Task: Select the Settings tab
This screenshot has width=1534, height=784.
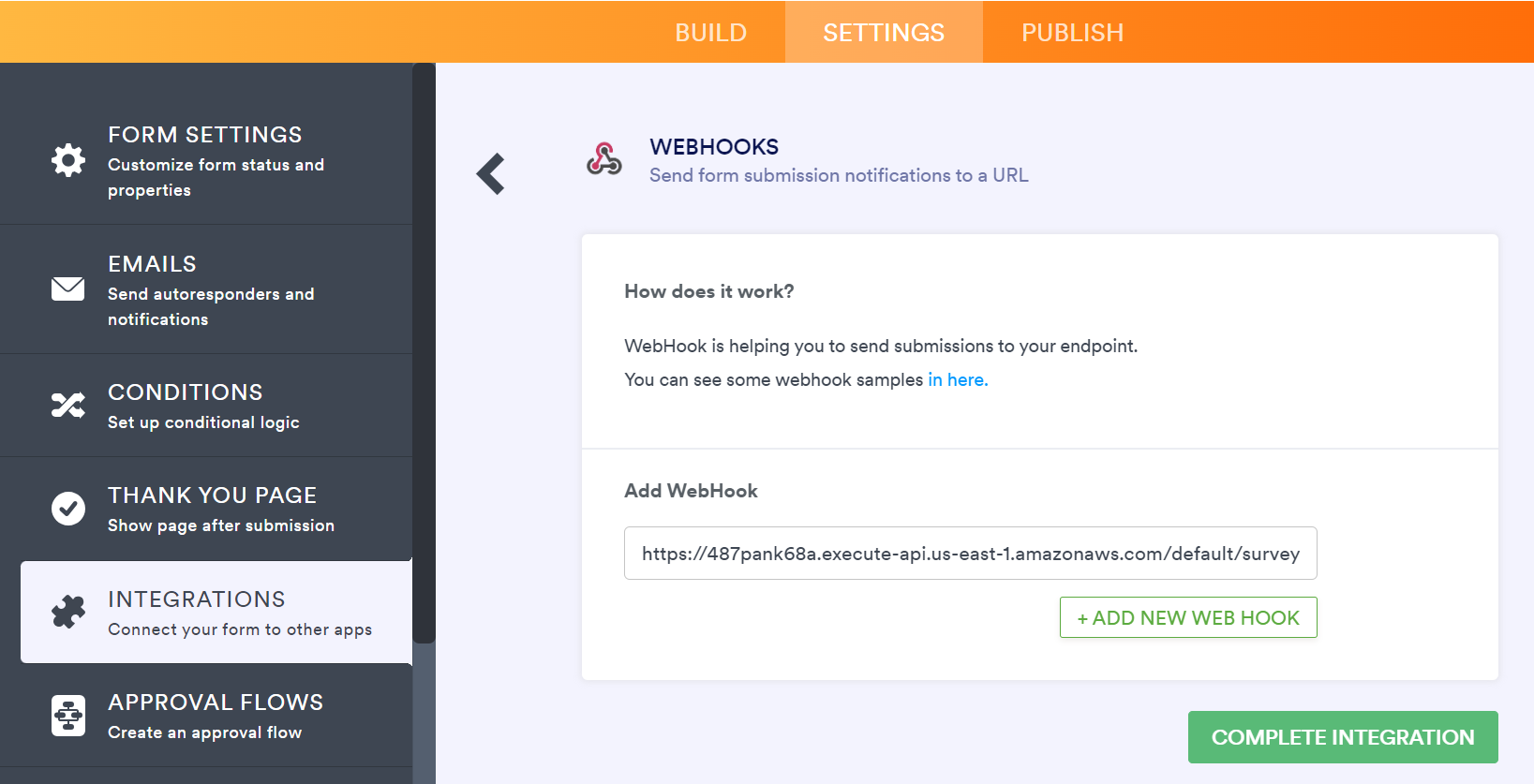Action: pos(884,33)
